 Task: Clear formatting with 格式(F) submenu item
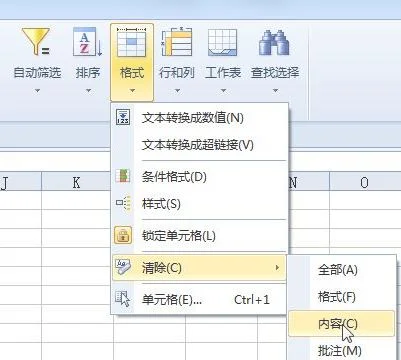point(342,296)
